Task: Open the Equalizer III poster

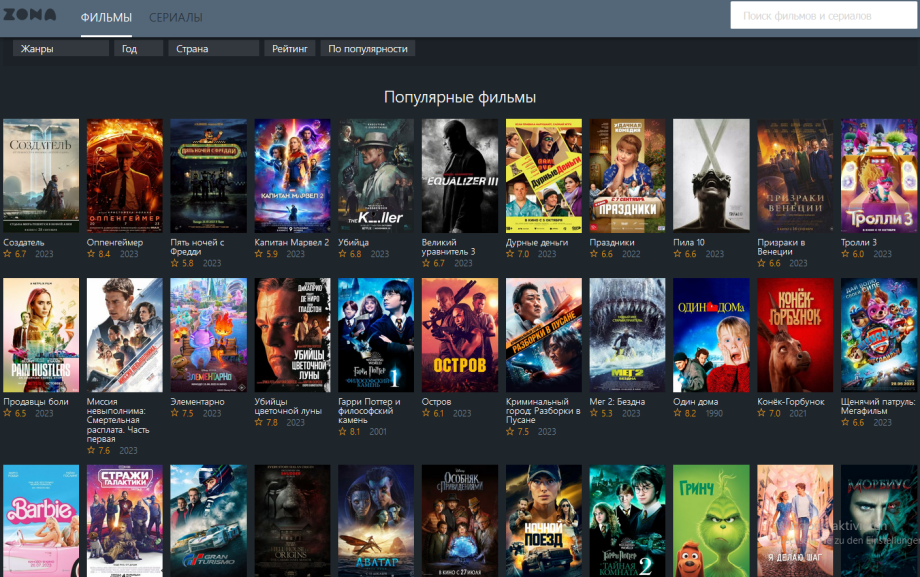Action: point(459,176)
